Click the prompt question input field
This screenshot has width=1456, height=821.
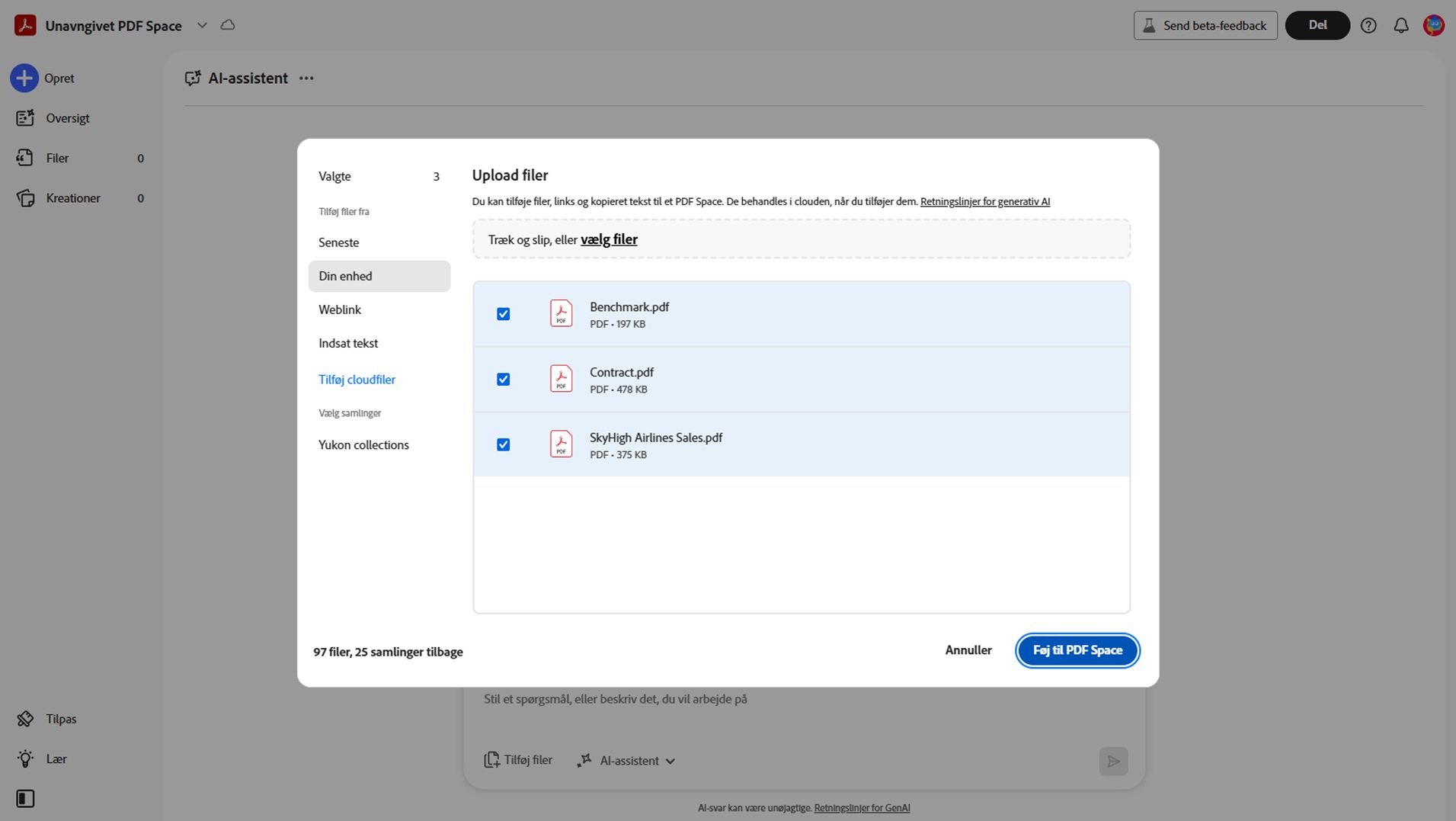point(804,699)
